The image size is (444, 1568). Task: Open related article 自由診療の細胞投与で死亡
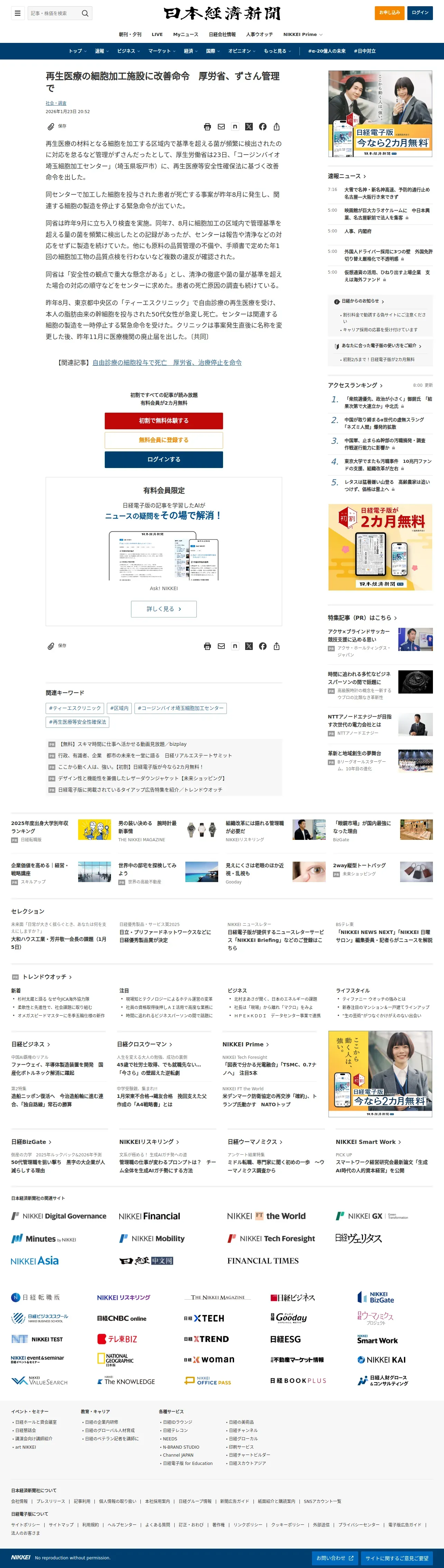pyautogui.click(x=167, y=362)
